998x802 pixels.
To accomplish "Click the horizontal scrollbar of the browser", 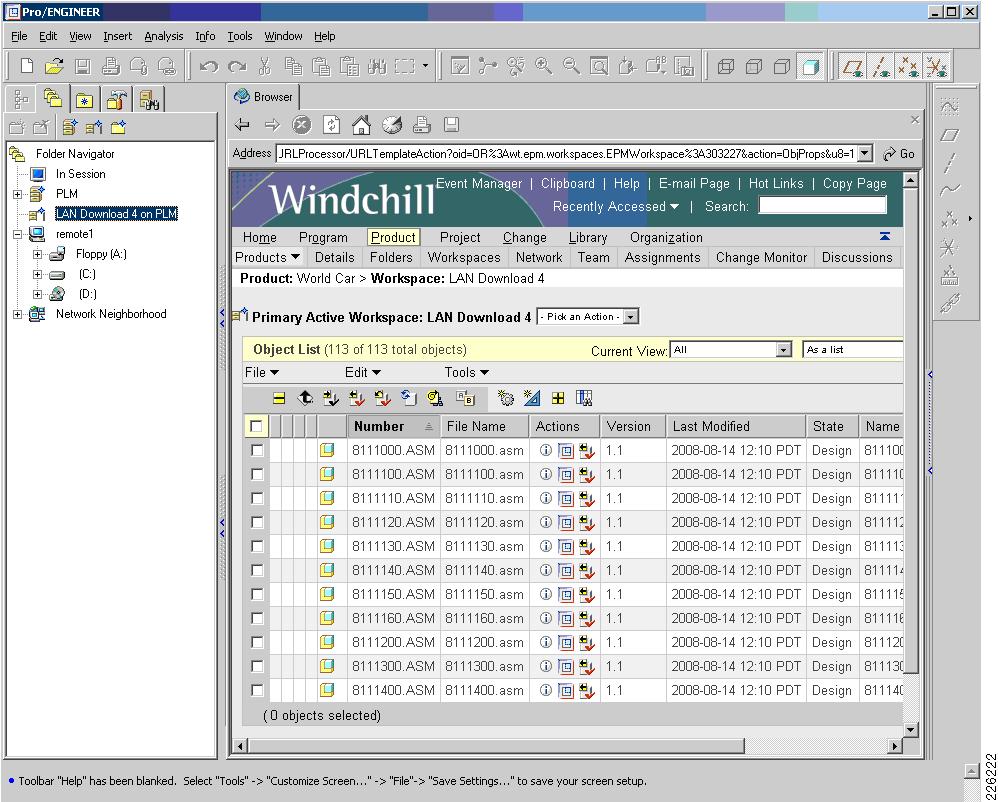I will [x=495, y=746].
